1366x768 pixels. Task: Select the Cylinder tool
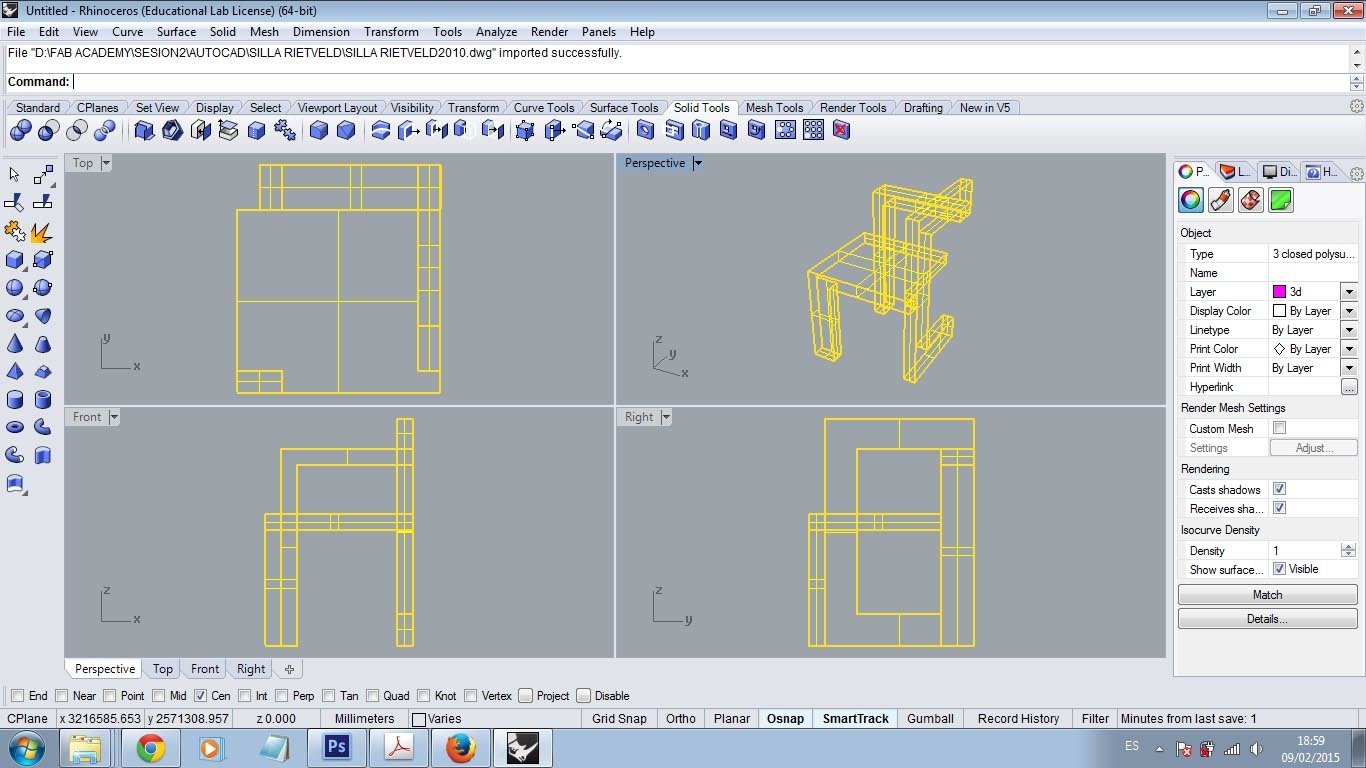[15, 400]
